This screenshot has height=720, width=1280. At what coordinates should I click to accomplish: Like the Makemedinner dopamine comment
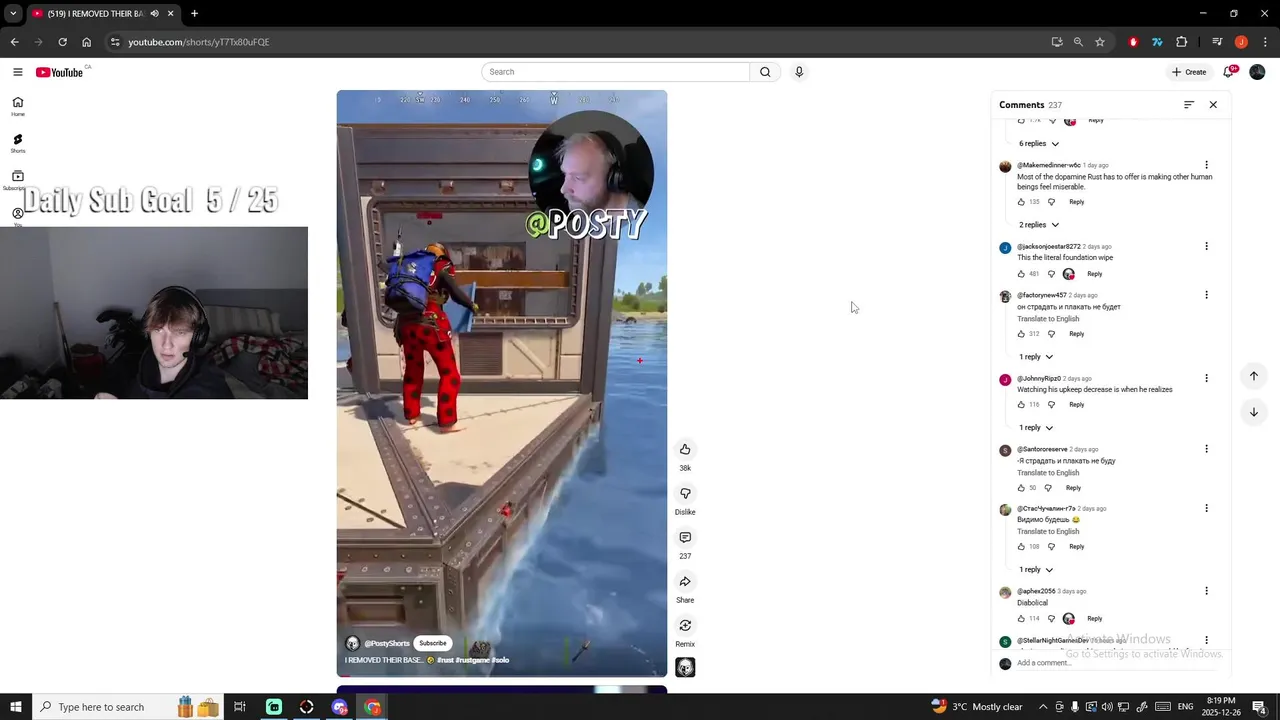[x=1021, y=202]
